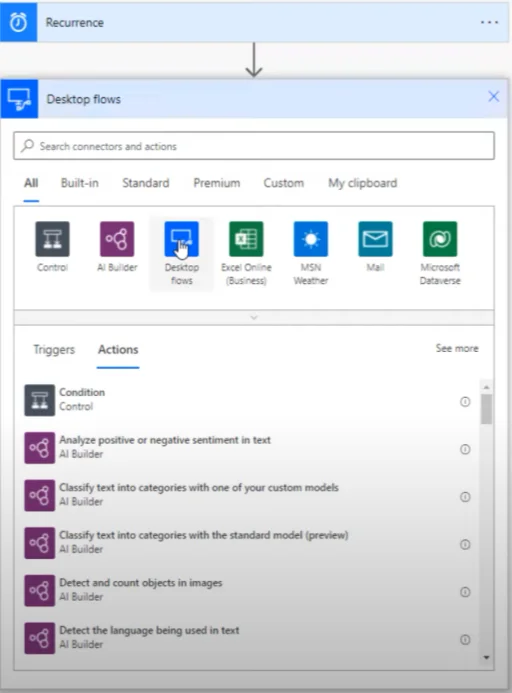Click the Recurrence trigger title
The height and width of the screenshot is (693, 512).
pos(75,23)
